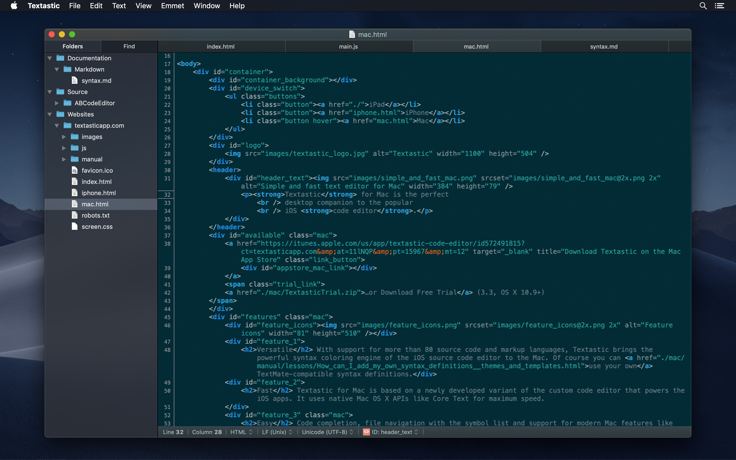Open the Help menu

click(237, 6)
